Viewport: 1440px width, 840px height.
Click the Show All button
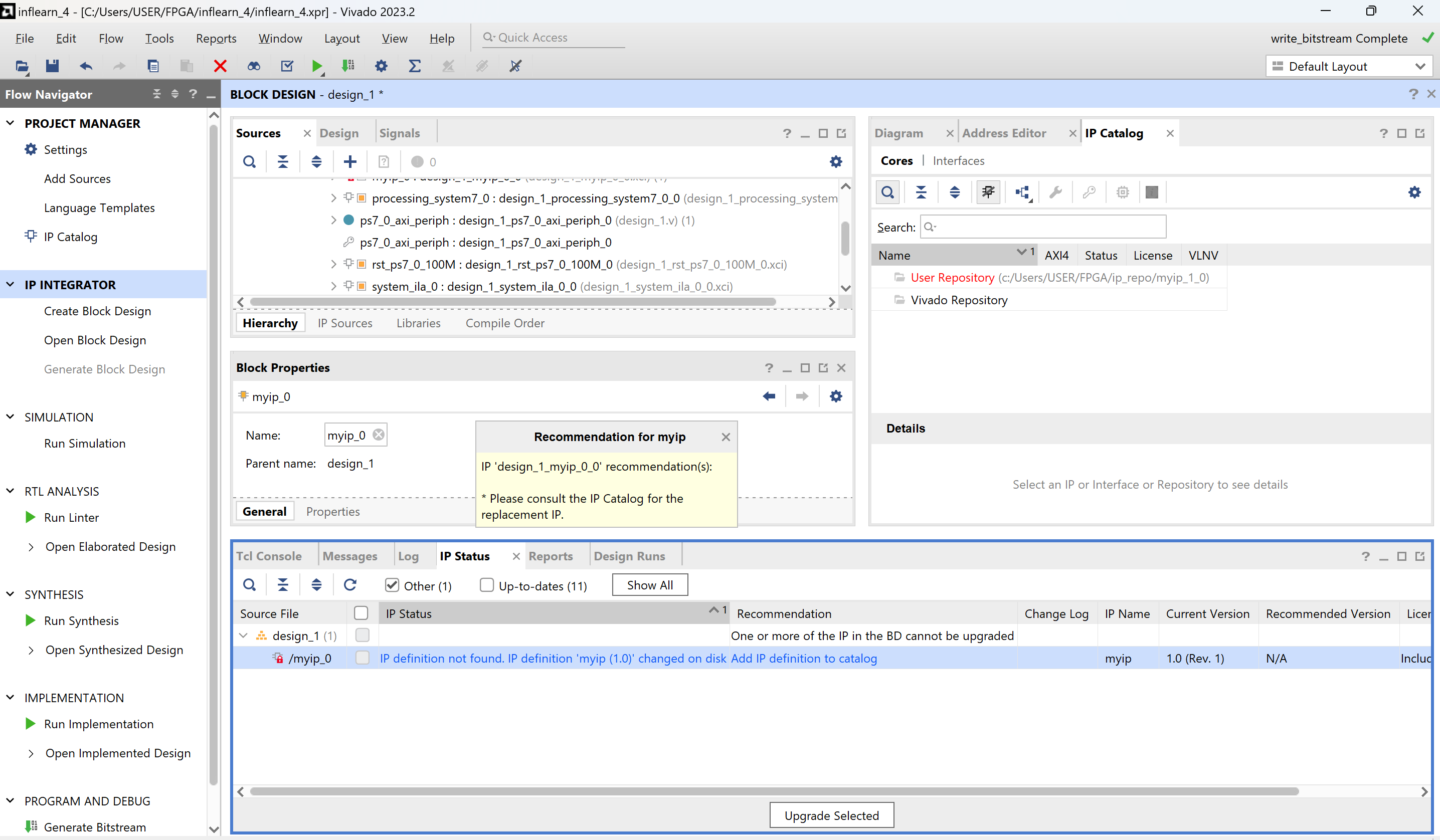point(650,585)
